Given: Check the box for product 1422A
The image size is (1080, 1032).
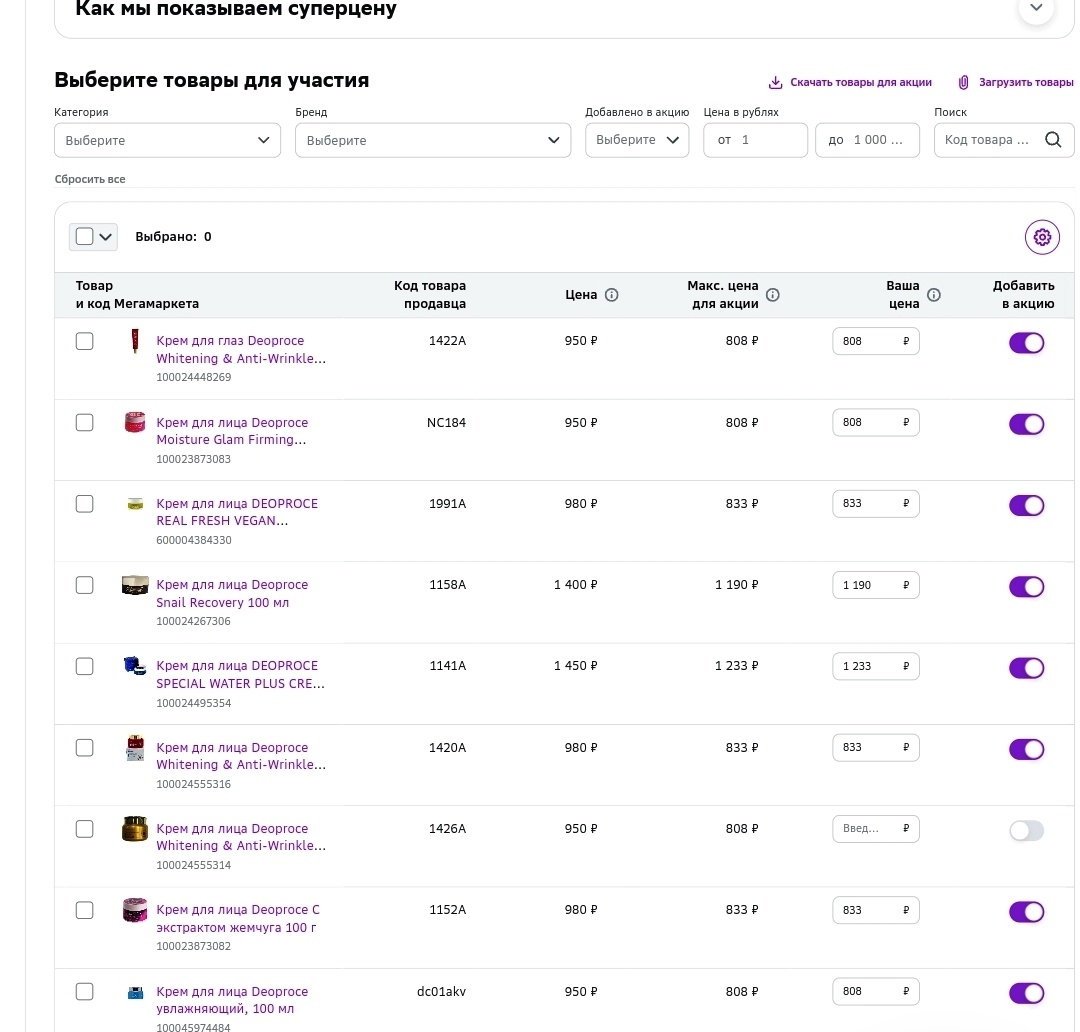Looking at the screenshot, I should 85,342.
